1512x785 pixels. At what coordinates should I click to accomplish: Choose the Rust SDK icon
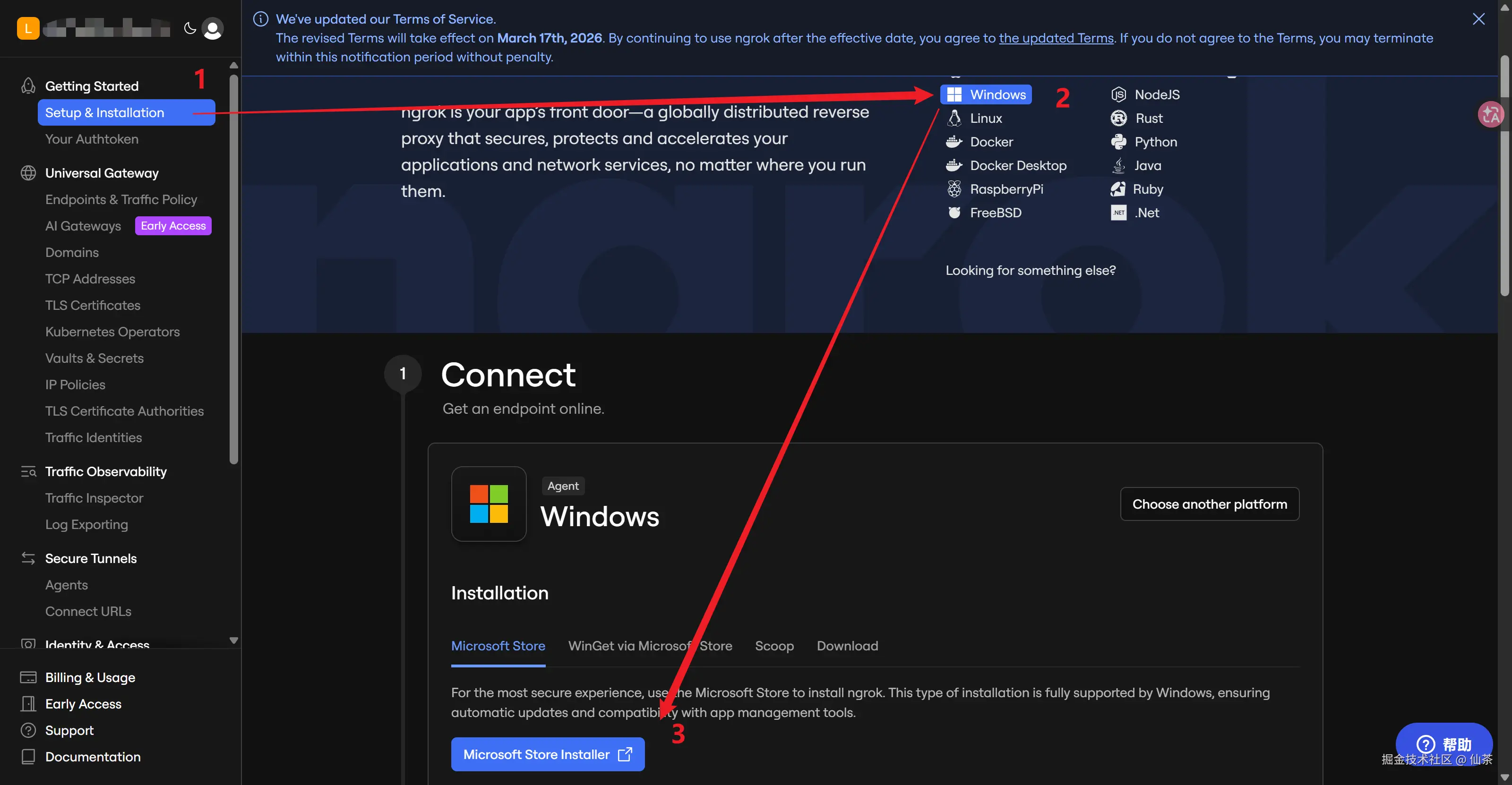pos(1118,118)
